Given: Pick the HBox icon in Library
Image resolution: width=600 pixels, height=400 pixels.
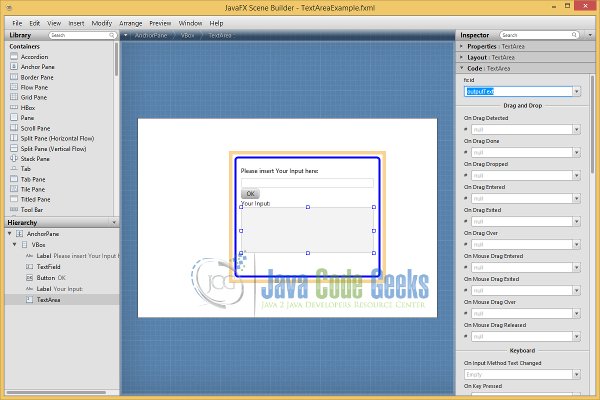Looking at the screenshot, I should pyautogui.click(x=14, y=107).
